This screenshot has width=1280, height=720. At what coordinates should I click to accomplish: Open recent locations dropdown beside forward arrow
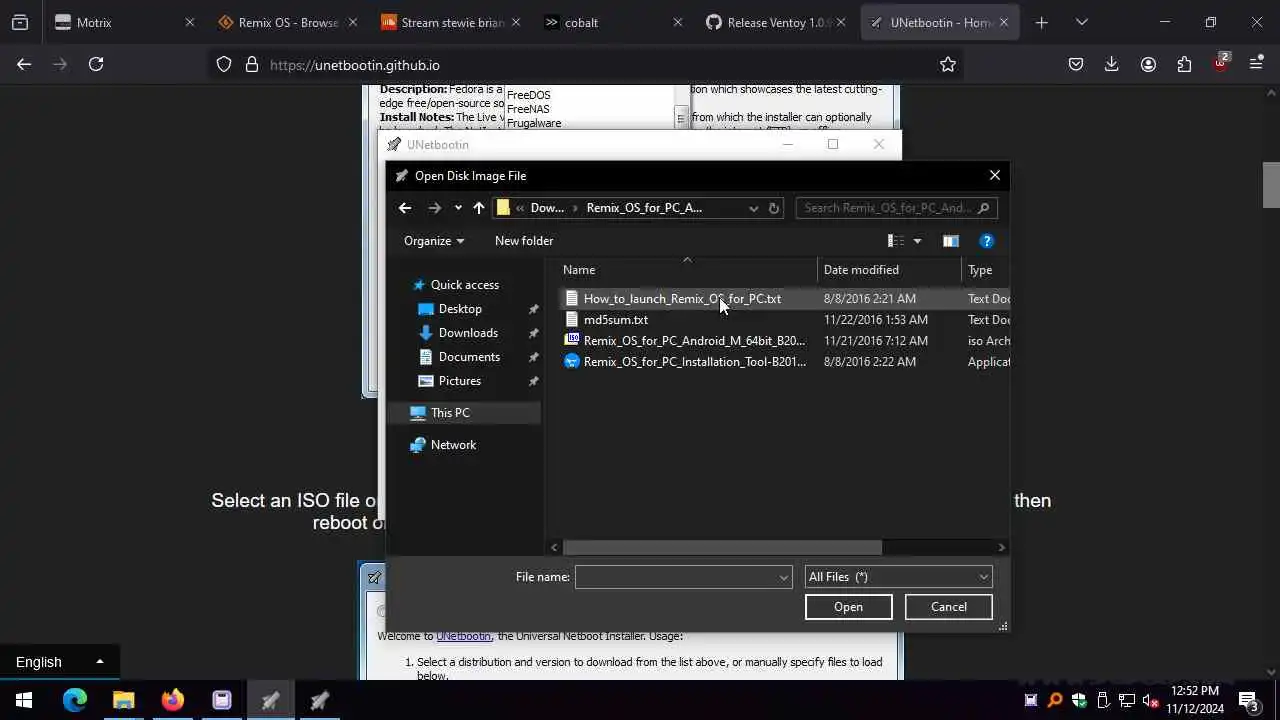click(x=458, y=208)
